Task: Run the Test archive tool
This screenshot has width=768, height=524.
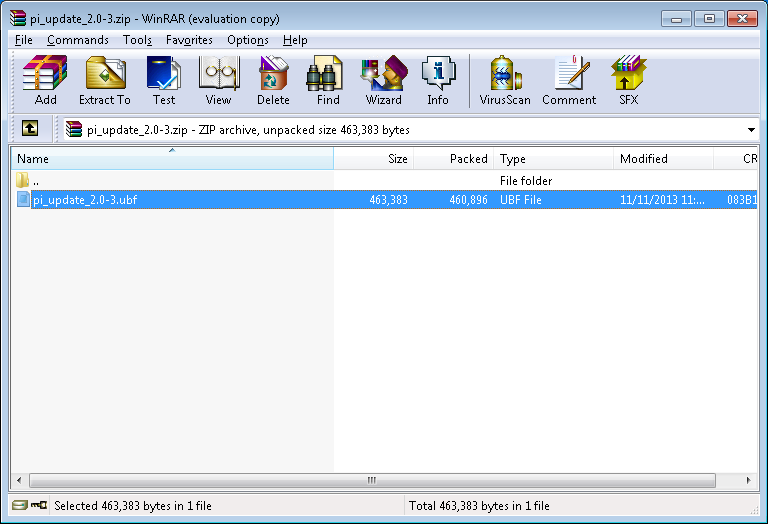Action: pyautogui.click(x=164, y=80)
